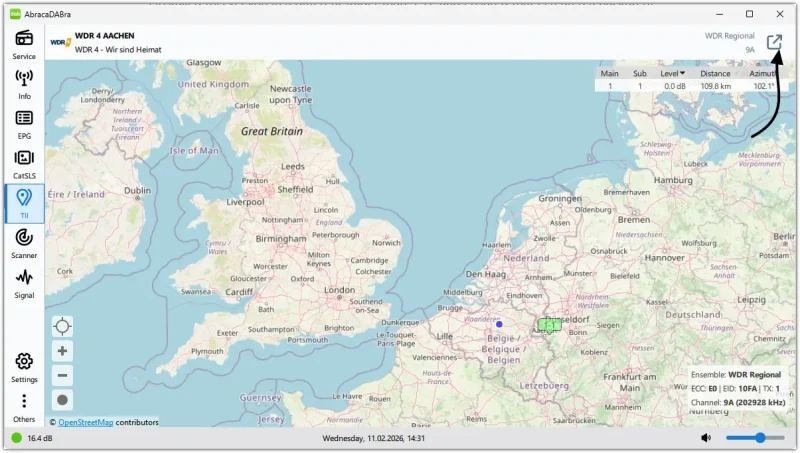Select the TII tab in sidebar
Viewport: 800px width, 453px height.
pyautogui.click(x=24, y=202)
